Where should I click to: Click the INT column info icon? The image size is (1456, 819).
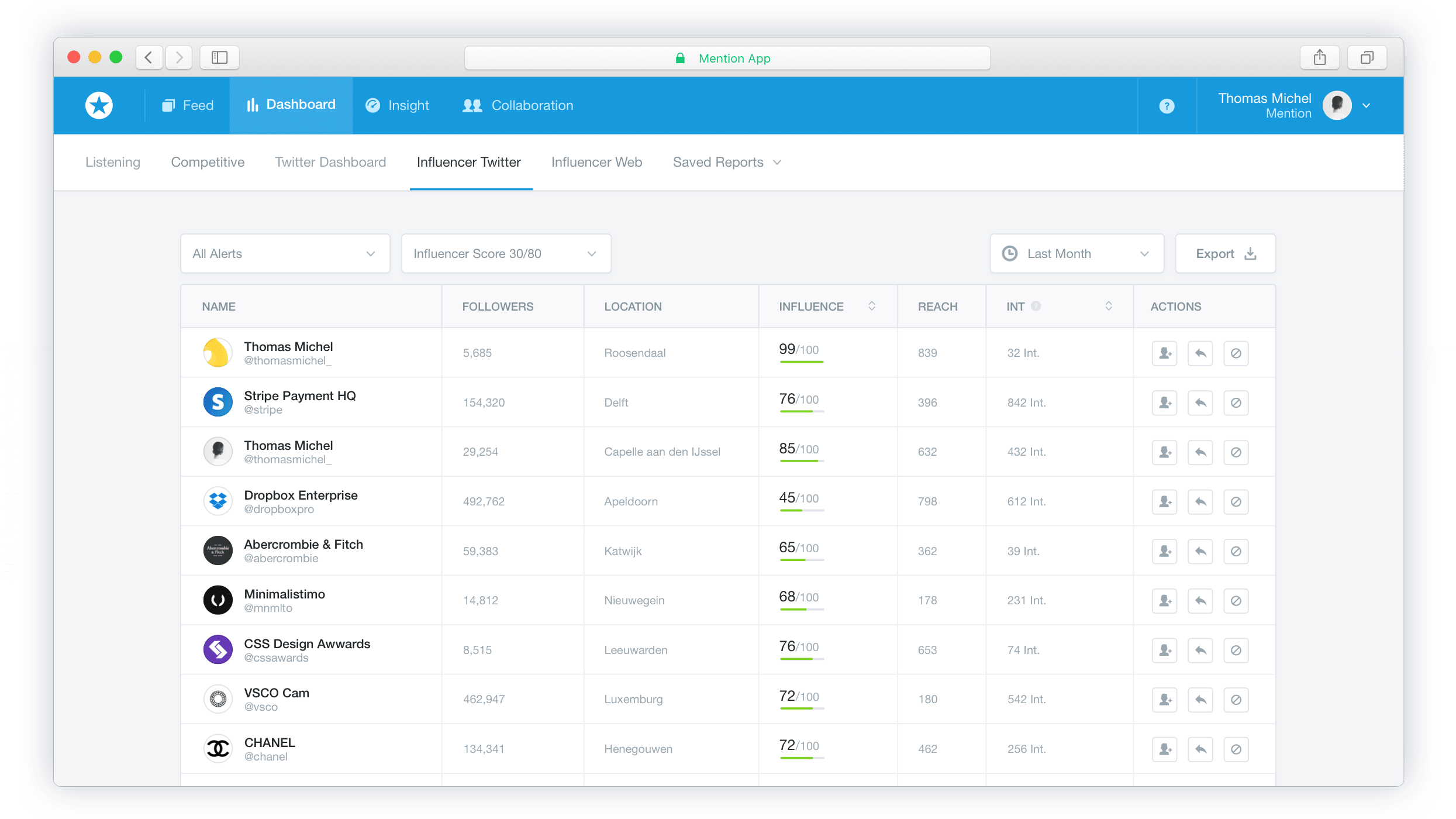tap(1036, 306)
